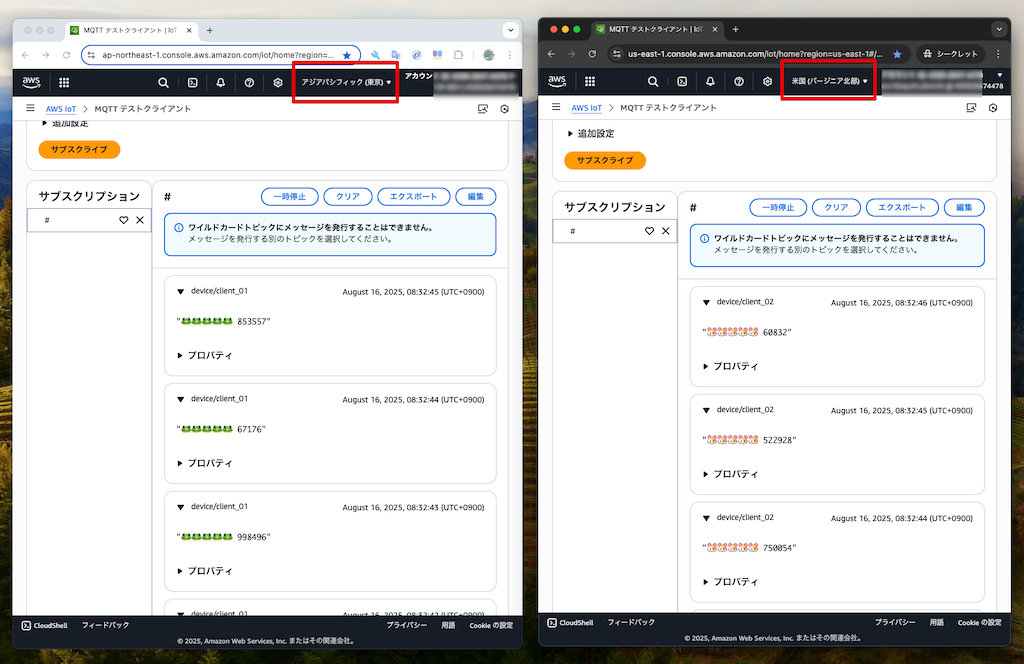Expand プロパティ under the 750054 message
This screenshot has width=1024, height=664.
[731, 582]
